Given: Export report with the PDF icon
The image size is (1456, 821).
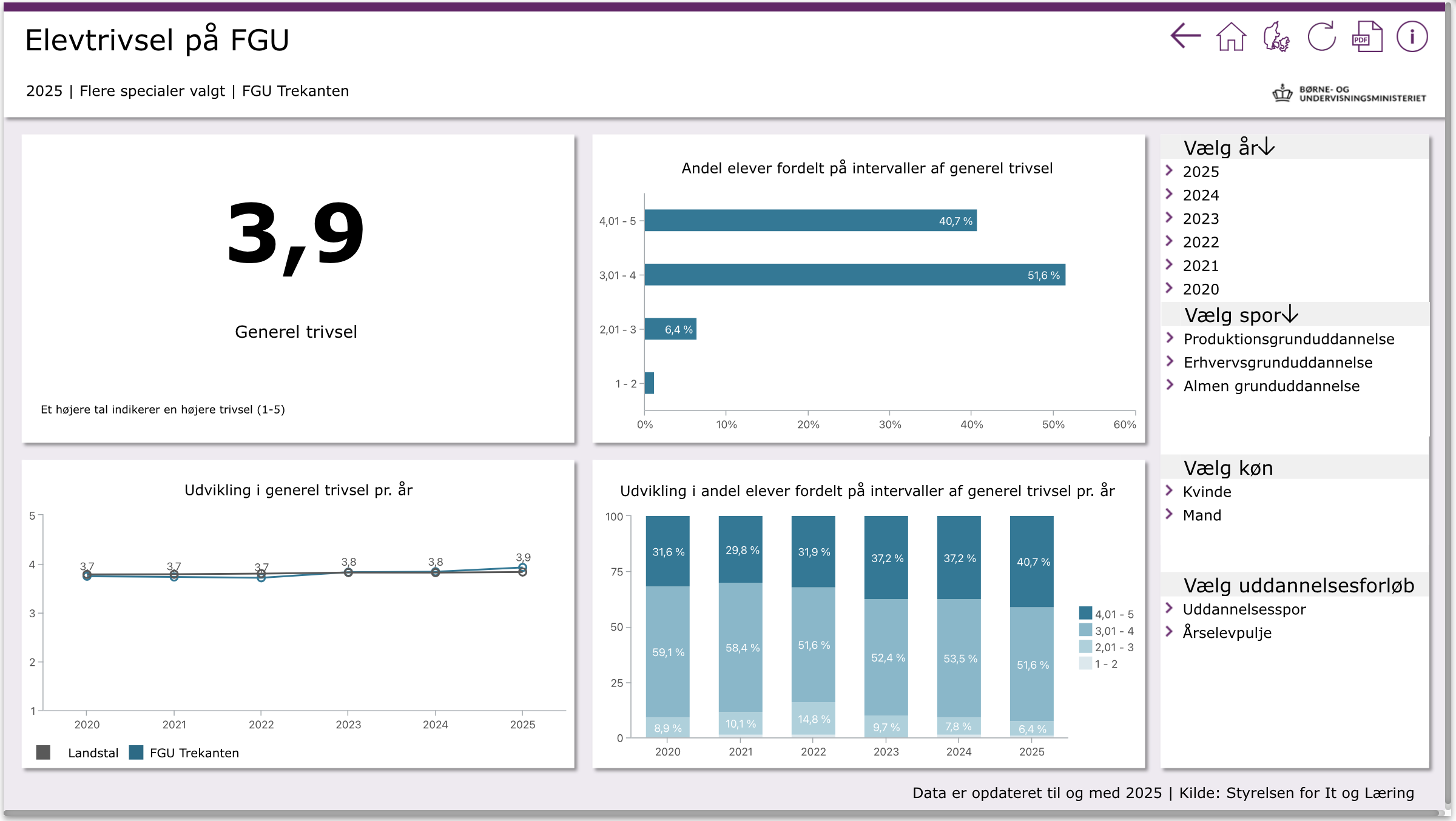Looking at the screenshot, I should [x=1367, y=37].
